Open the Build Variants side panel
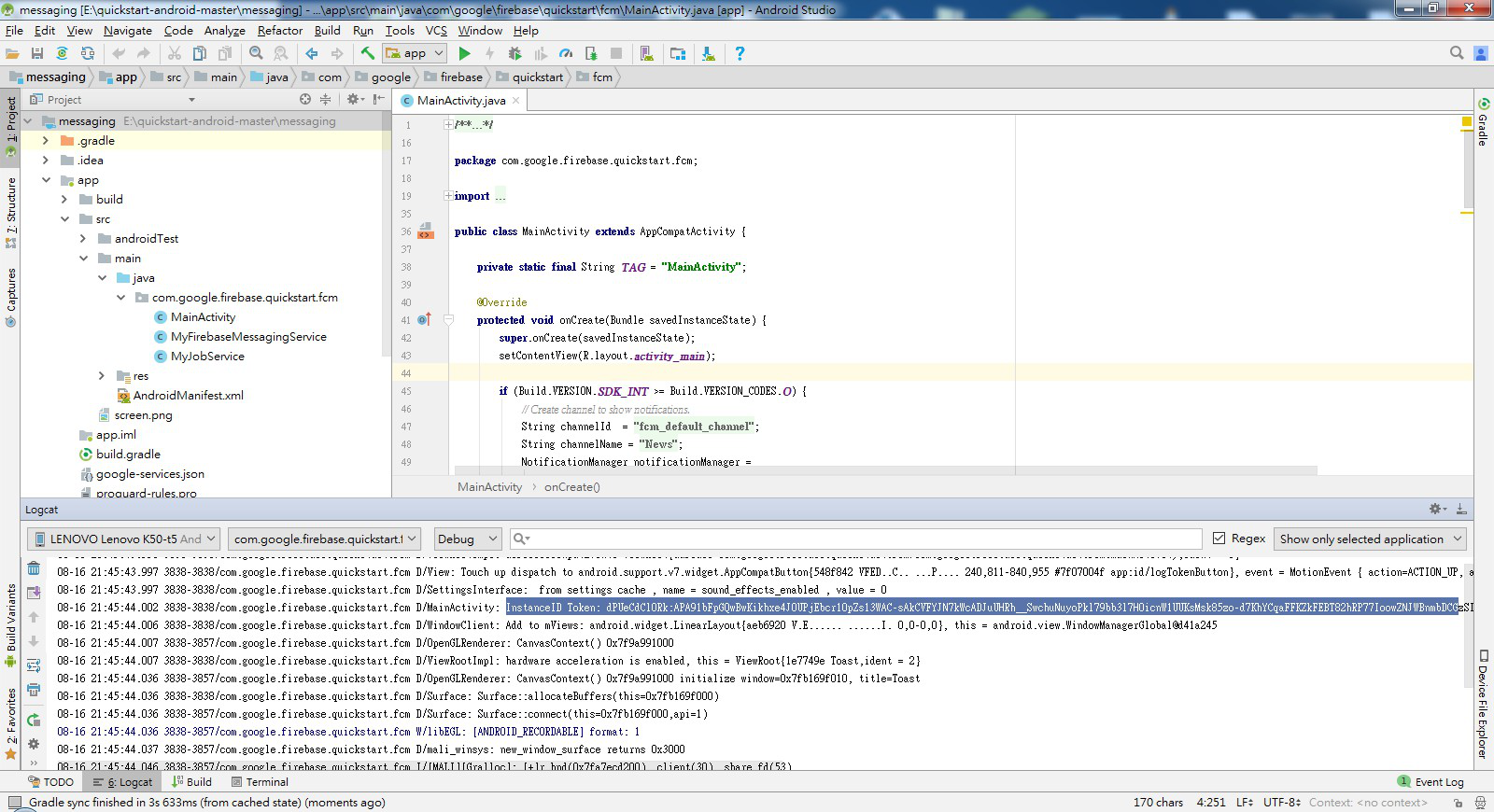Screen dimensions: 1494x812 pos(10,623)
